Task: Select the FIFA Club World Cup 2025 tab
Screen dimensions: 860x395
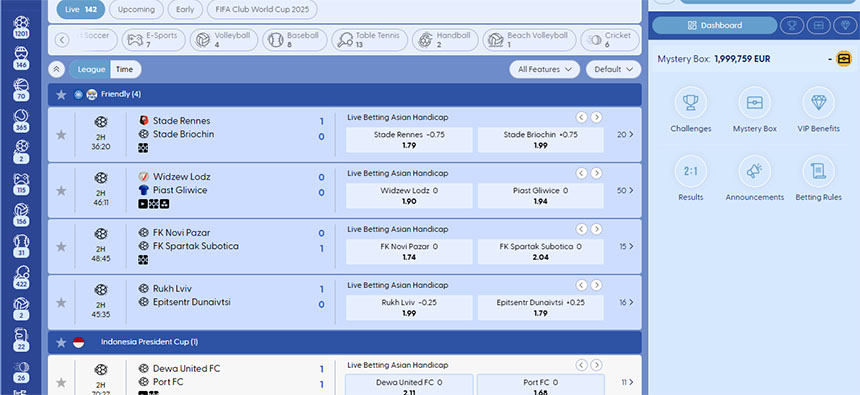Action: click(262, 9)
